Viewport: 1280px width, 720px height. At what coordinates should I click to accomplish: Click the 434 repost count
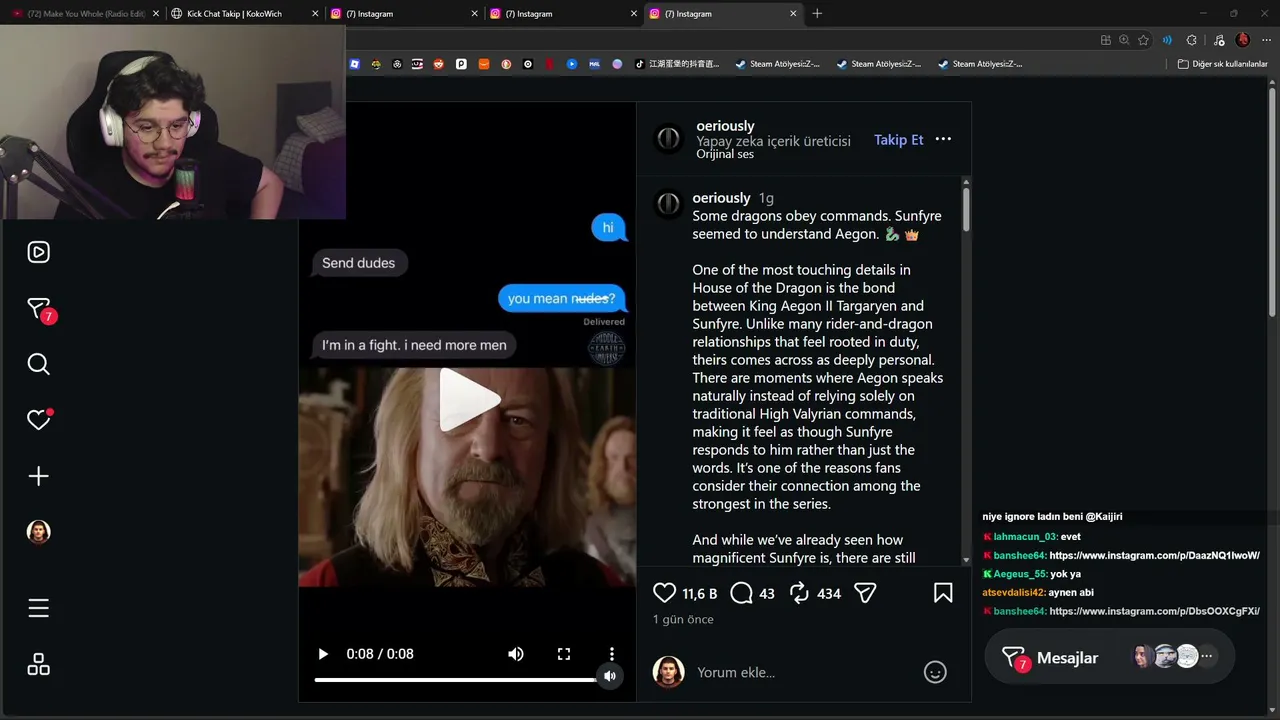click(828, 594)
